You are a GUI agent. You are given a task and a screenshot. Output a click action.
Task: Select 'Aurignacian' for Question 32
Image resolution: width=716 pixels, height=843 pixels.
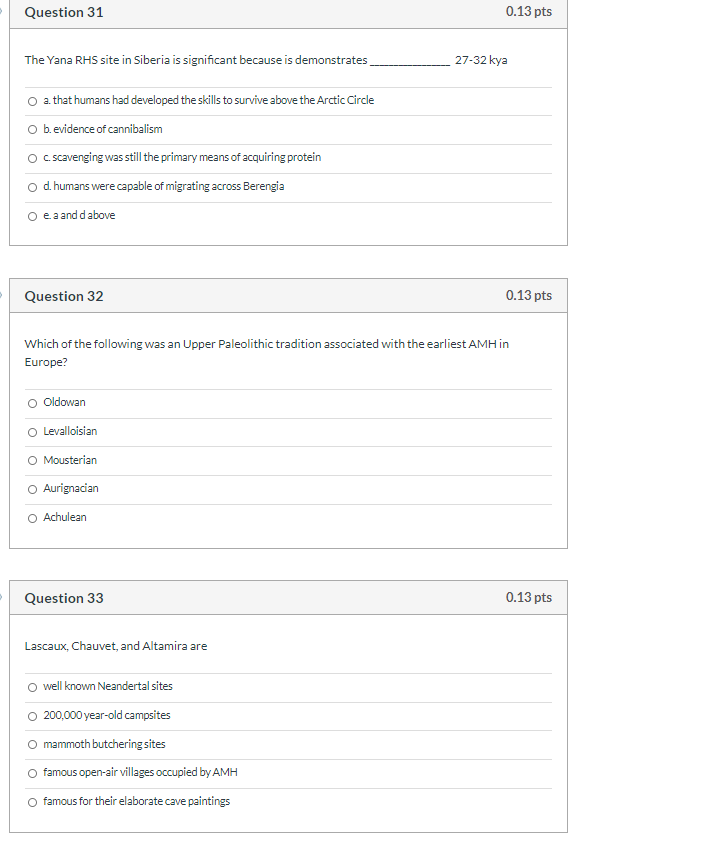point(31,488)
